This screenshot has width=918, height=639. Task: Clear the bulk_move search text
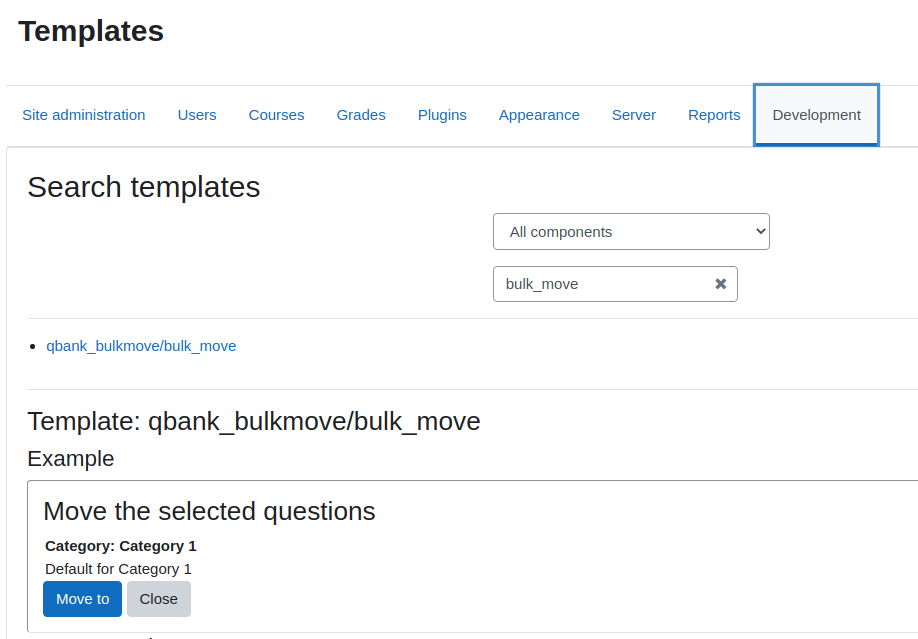[x=721, y=284]
